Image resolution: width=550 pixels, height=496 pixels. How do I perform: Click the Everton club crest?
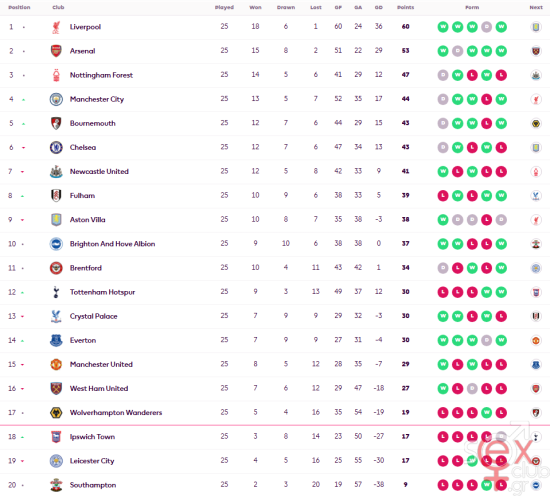pyautogui.click(x=56, y=340)
